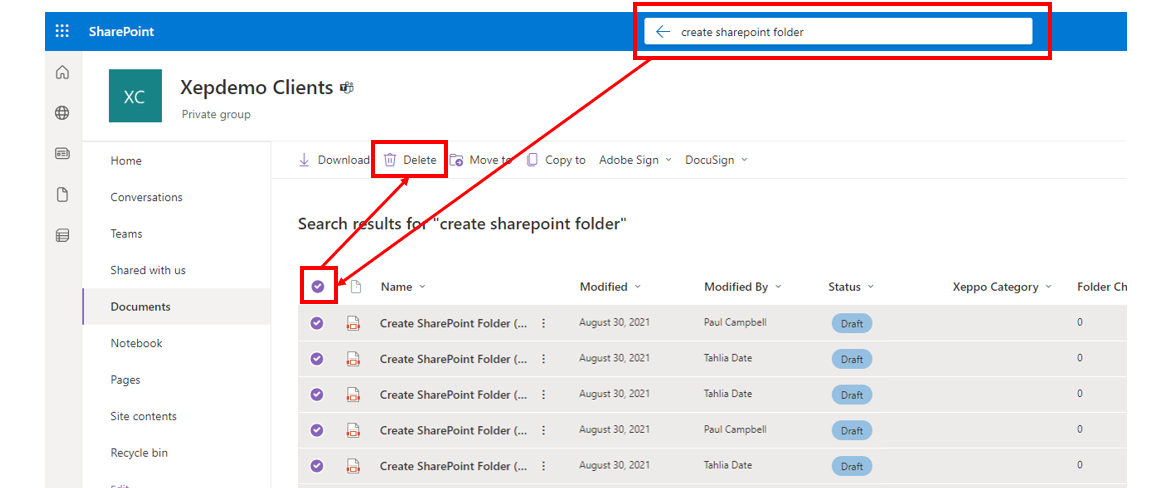Click the search box containing create sharepoint folder

pyautogui.click(x=839, y=31)
